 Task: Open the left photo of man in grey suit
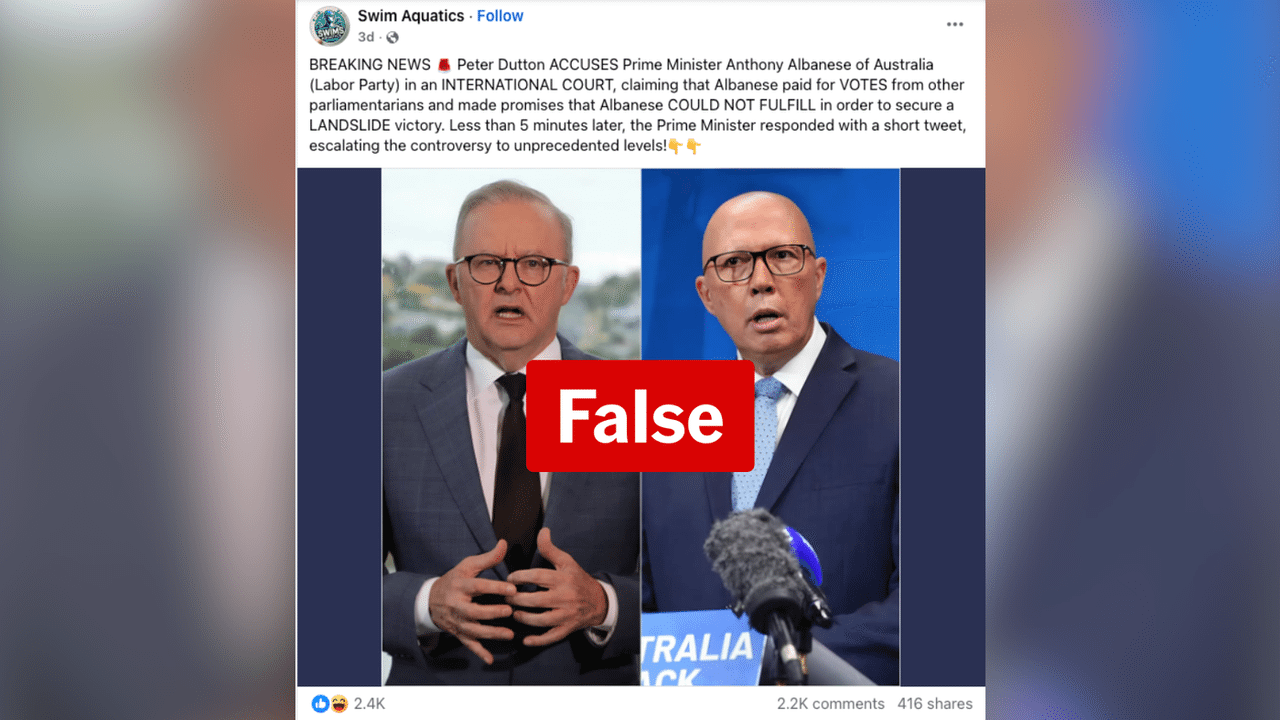click(511, 427)
